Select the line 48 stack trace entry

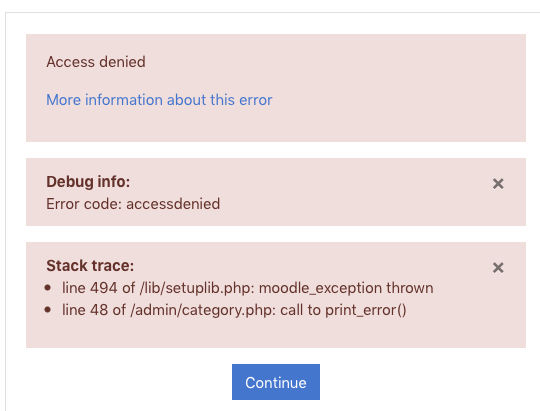(x=234, y=310)
